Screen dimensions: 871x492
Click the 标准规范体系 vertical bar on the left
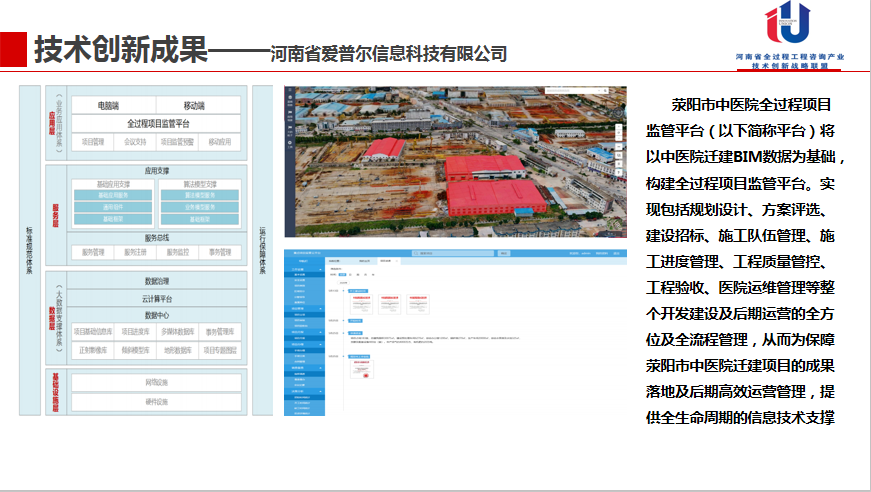(29, 250)
